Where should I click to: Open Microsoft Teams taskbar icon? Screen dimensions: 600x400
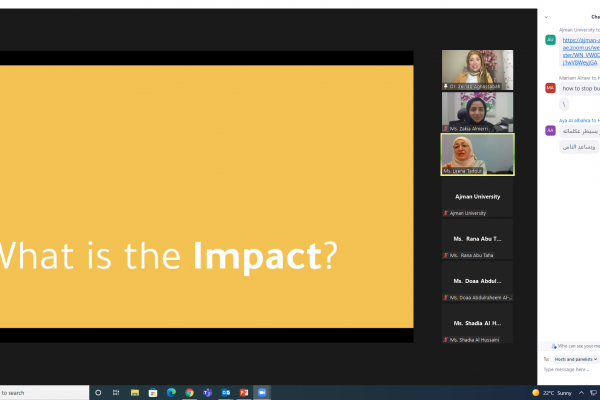click(x=207, y=392)
